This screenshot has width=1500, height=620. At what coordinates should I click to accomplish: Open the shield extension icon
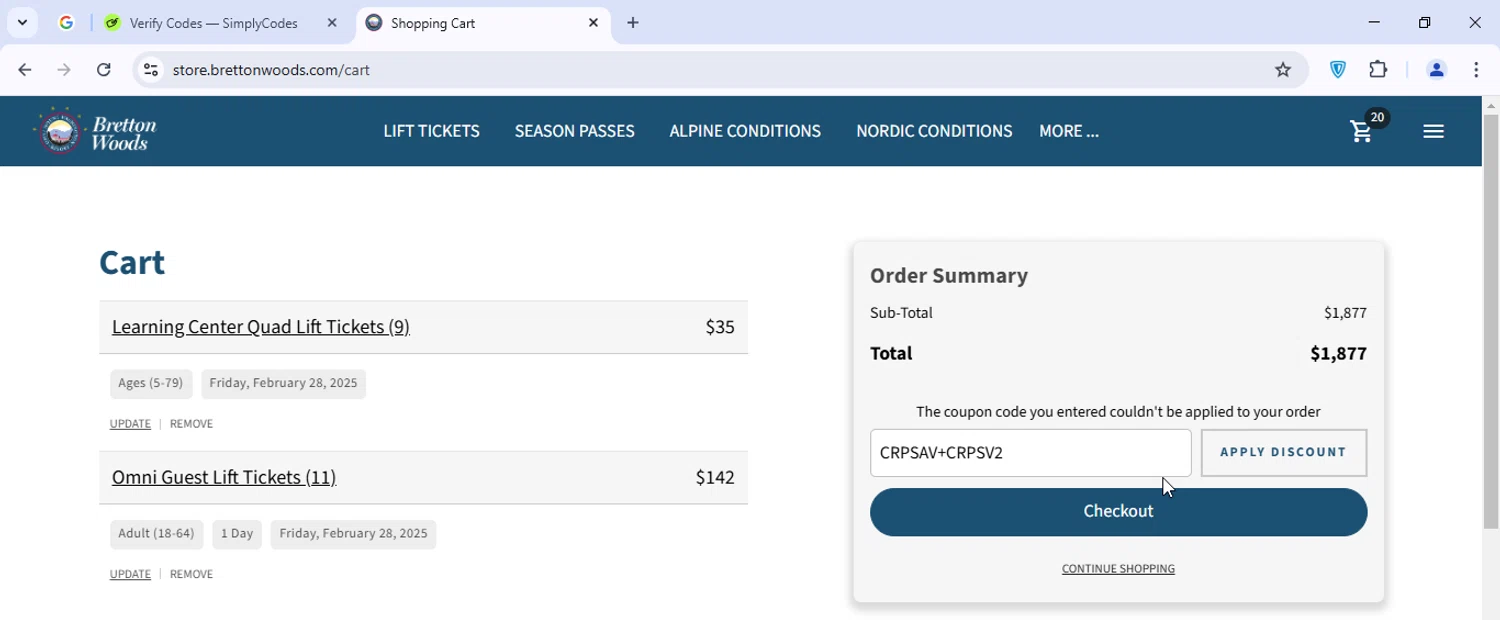[x=1338, y=70]
